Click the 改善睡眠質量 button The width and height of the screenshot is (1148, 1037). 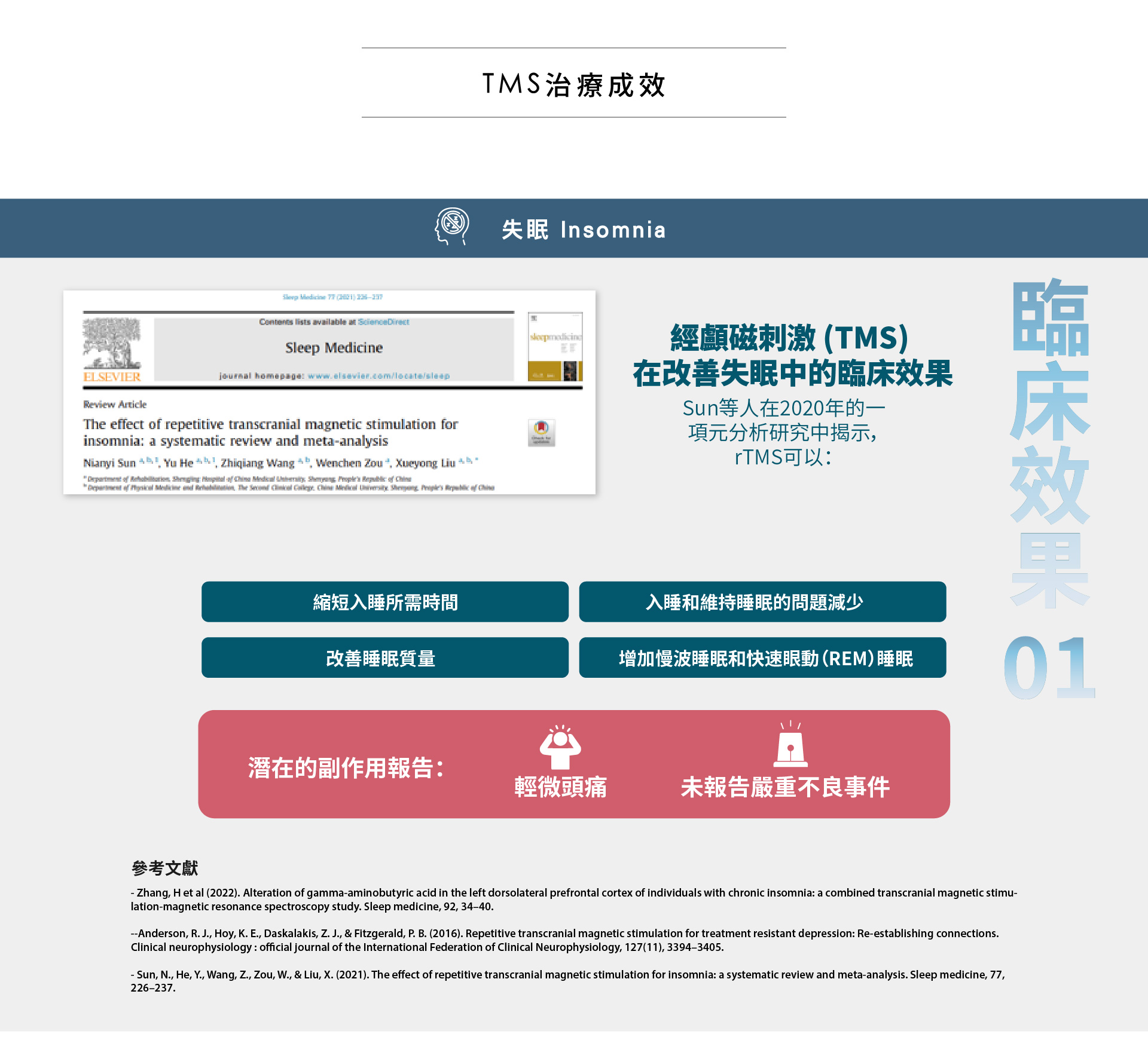(x=385, y=658)
